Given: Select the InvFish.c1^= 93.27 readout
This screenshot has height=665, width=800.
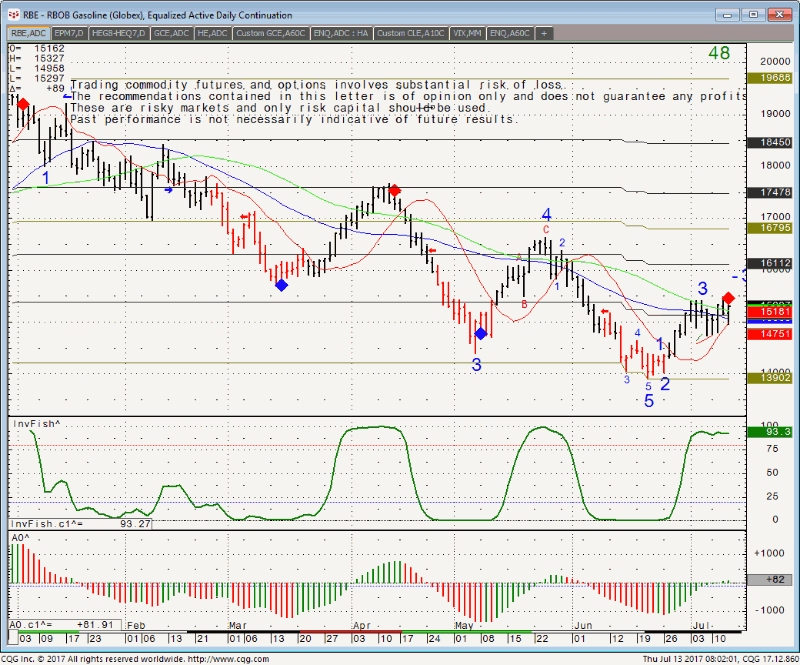Looking at the screenshot, I should [81, 524].
